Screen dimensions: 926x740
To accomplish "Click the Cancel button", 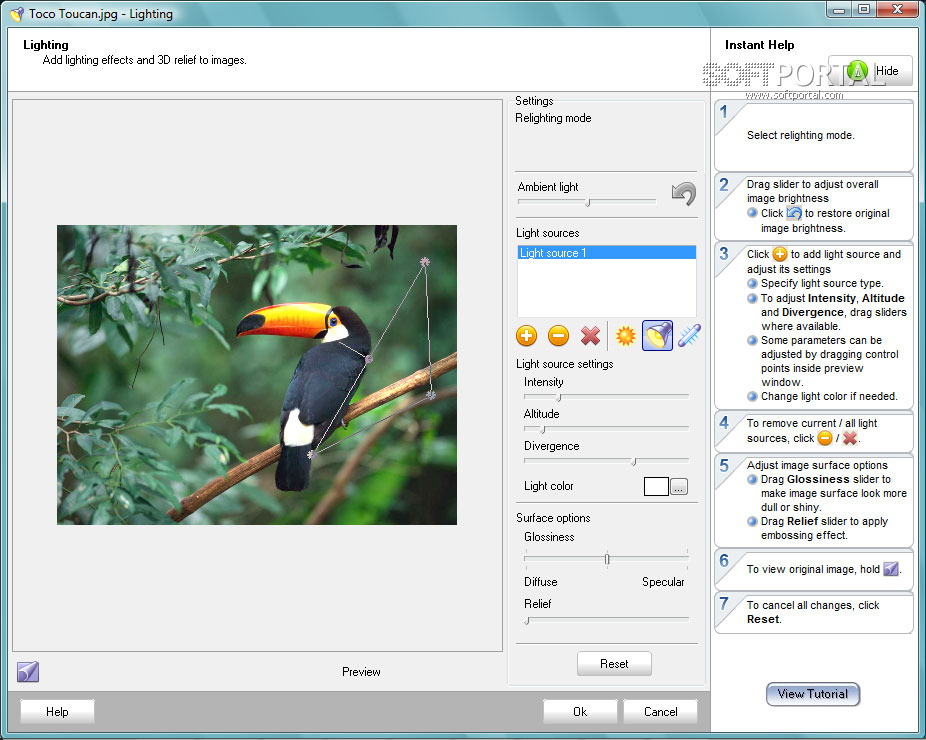I will click(x=660, y=712).
